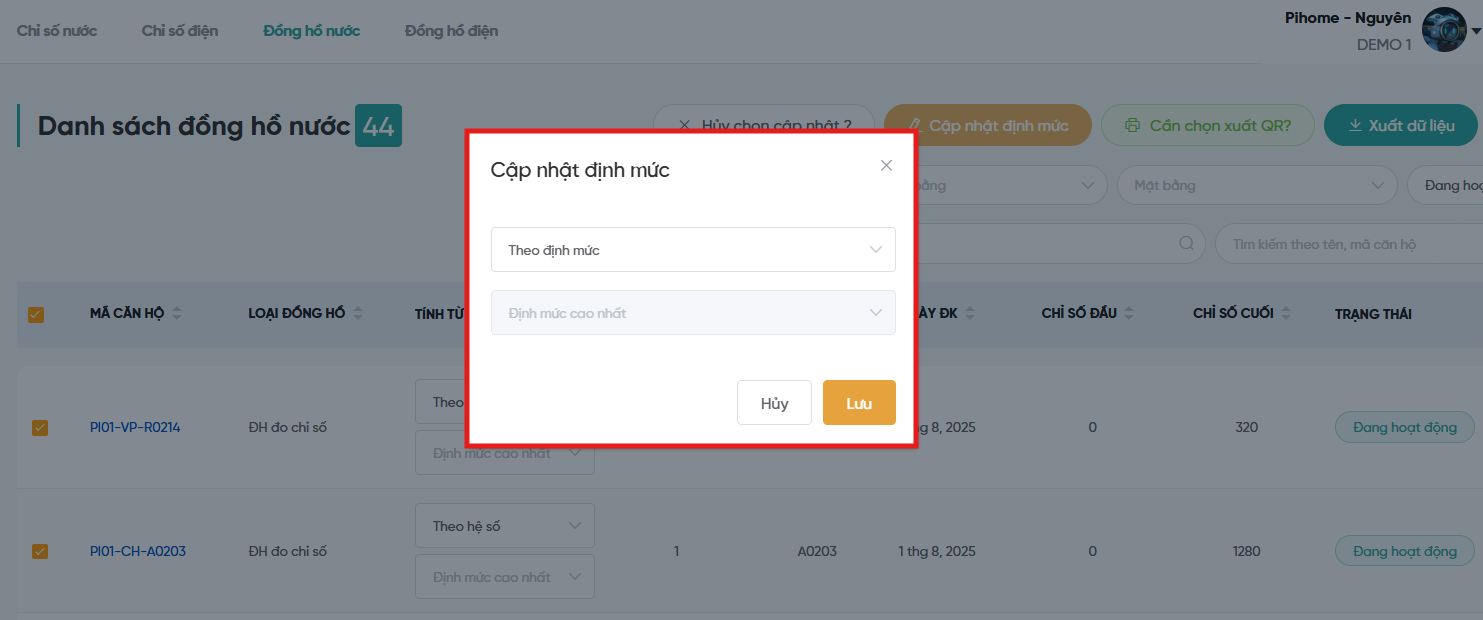Image resolution: width=1483 pixels, height=620 pixels.
Task: Toggle the select-all checkbox in the table header
Action: 36,315
